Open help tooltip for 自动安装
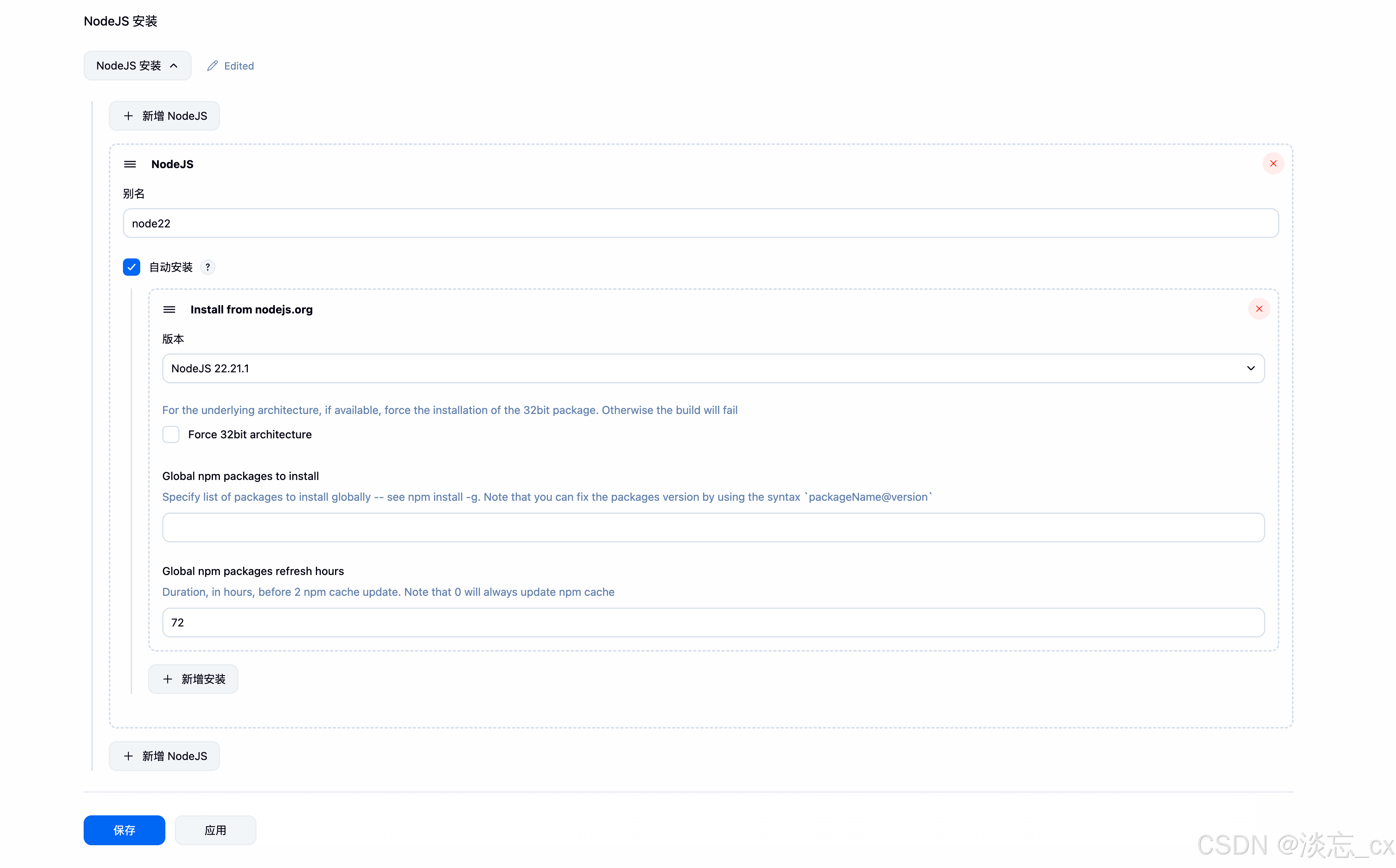This screenshot has height=868, width=1396. tap(208, 267)
